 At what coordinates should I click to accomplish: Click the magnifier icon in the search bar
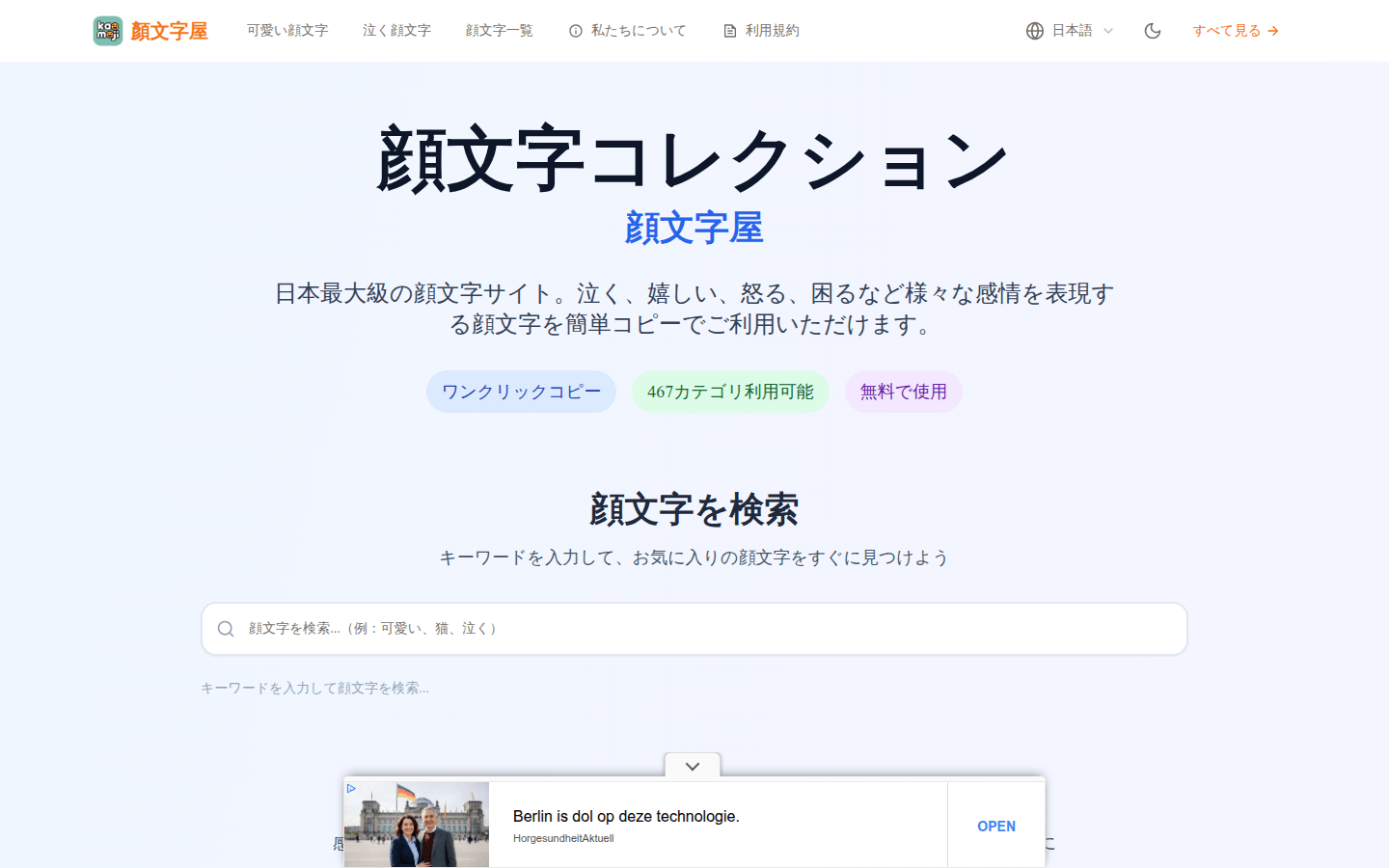point(226,628)
